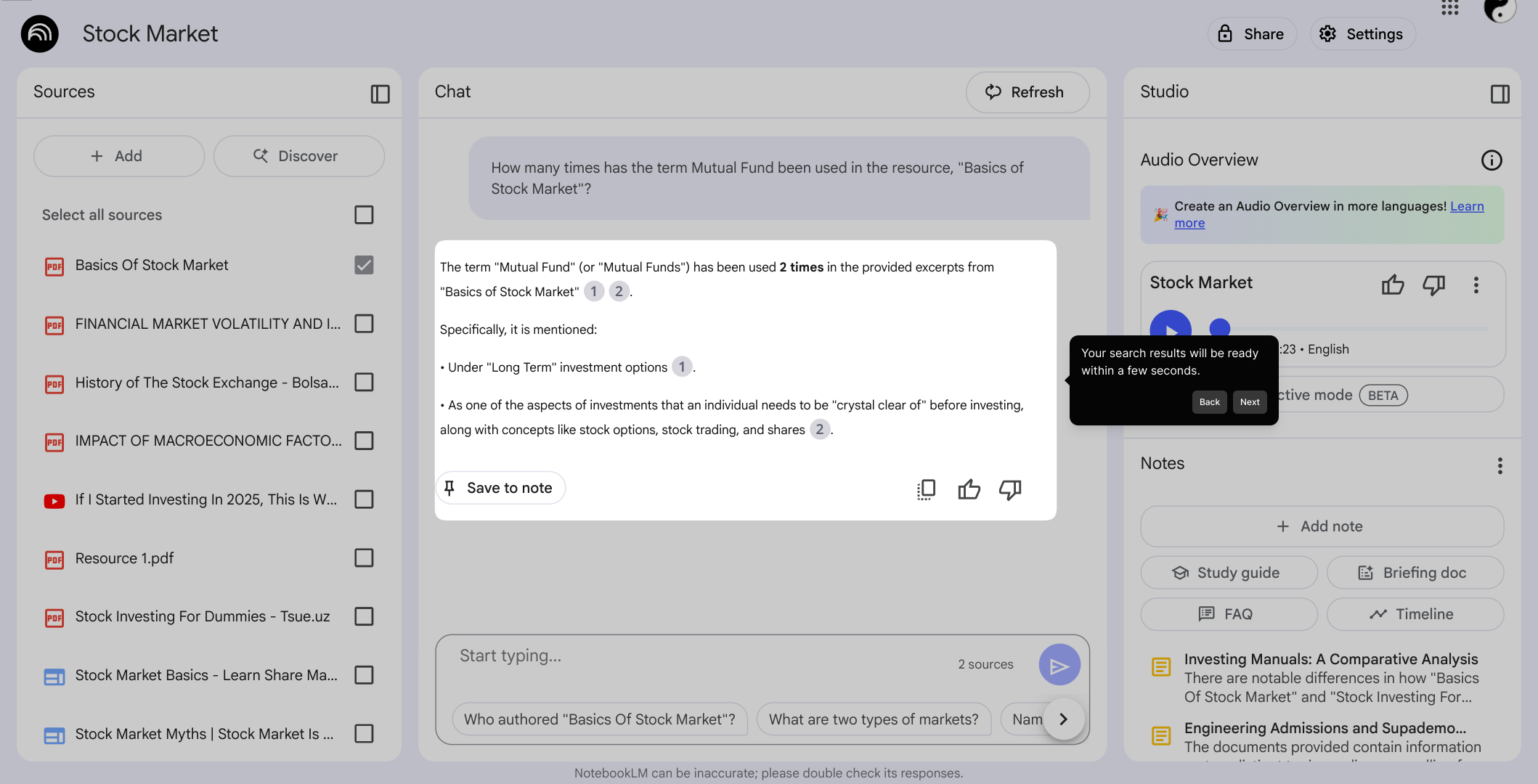Click the web icon of Stock Market Myths

pyautogui.click(x=54, y=735)
